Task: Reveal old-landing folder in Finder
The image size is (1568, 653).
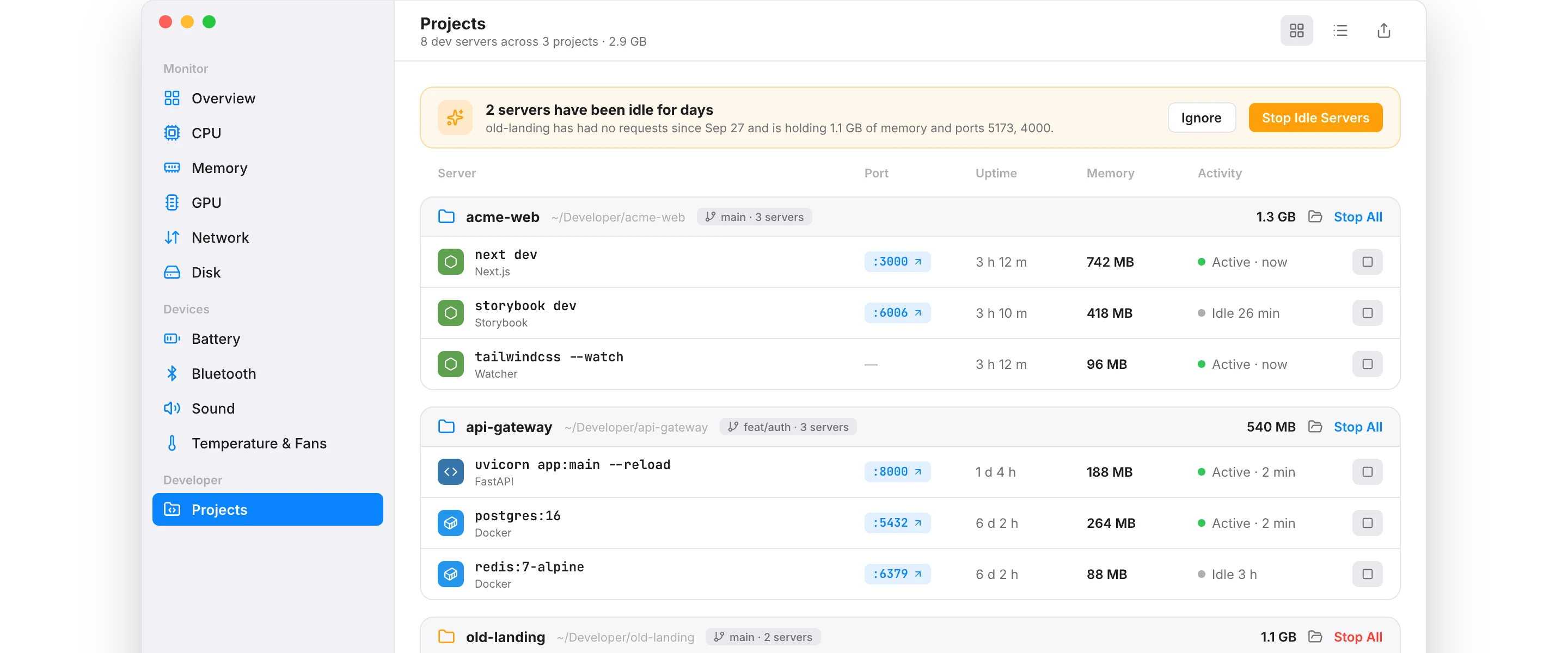Action: [x=1315, y=637]
